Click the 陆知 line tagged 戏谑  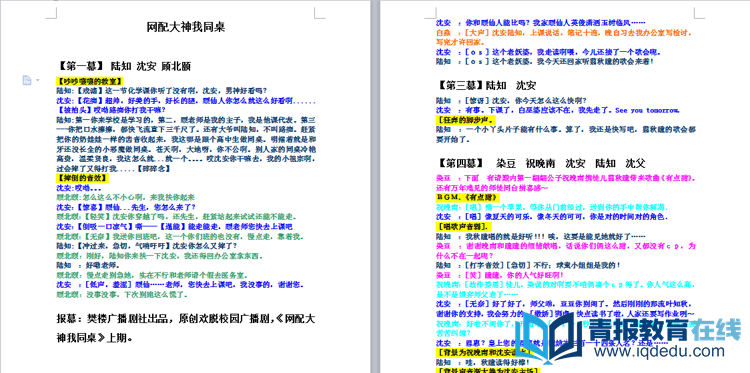point(161,91)
